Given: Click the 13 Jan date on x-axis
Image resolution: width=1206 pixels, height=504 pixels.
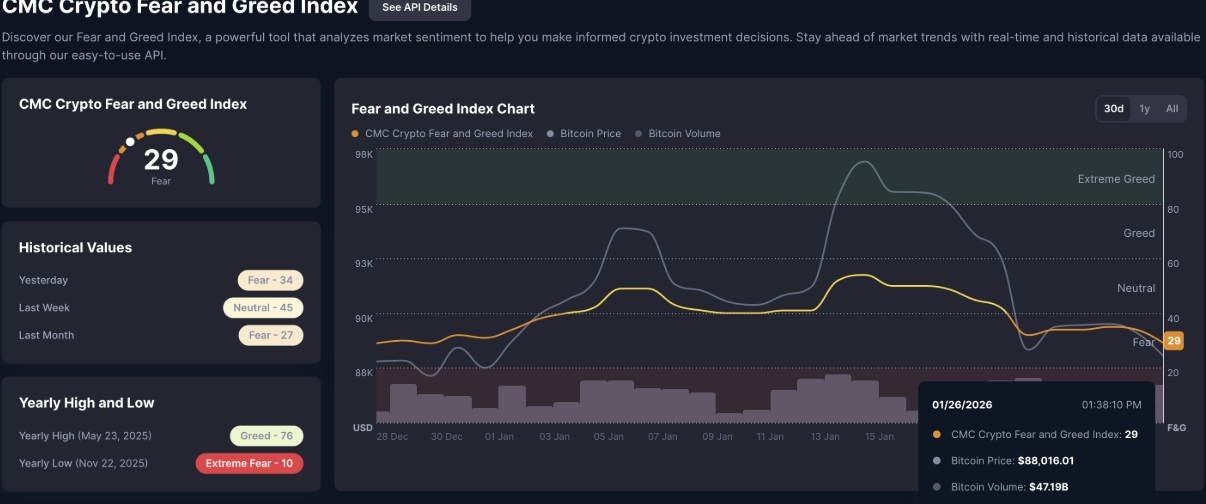Looking at the screenshot, I should pos(824,437).
